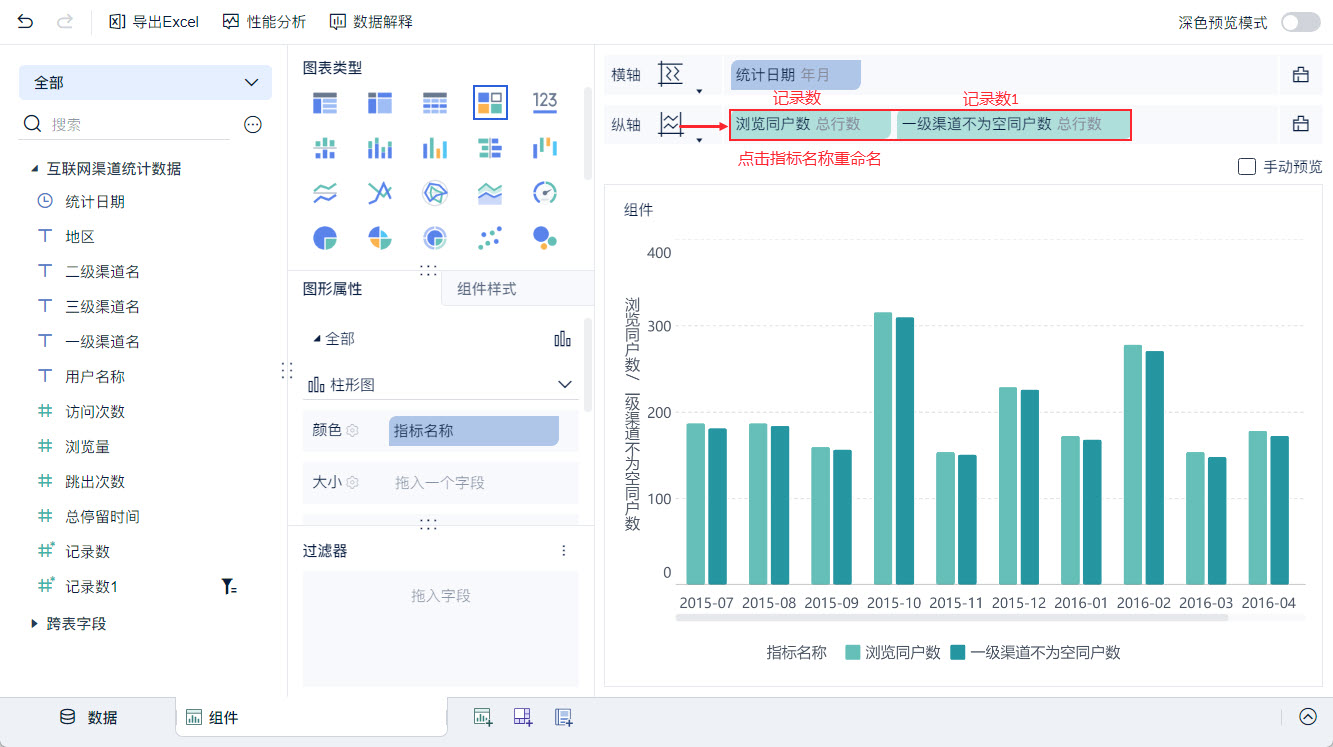1333x747 pixels.
Task: Click the add component icon in bottom bar
Action: point(483,716)
